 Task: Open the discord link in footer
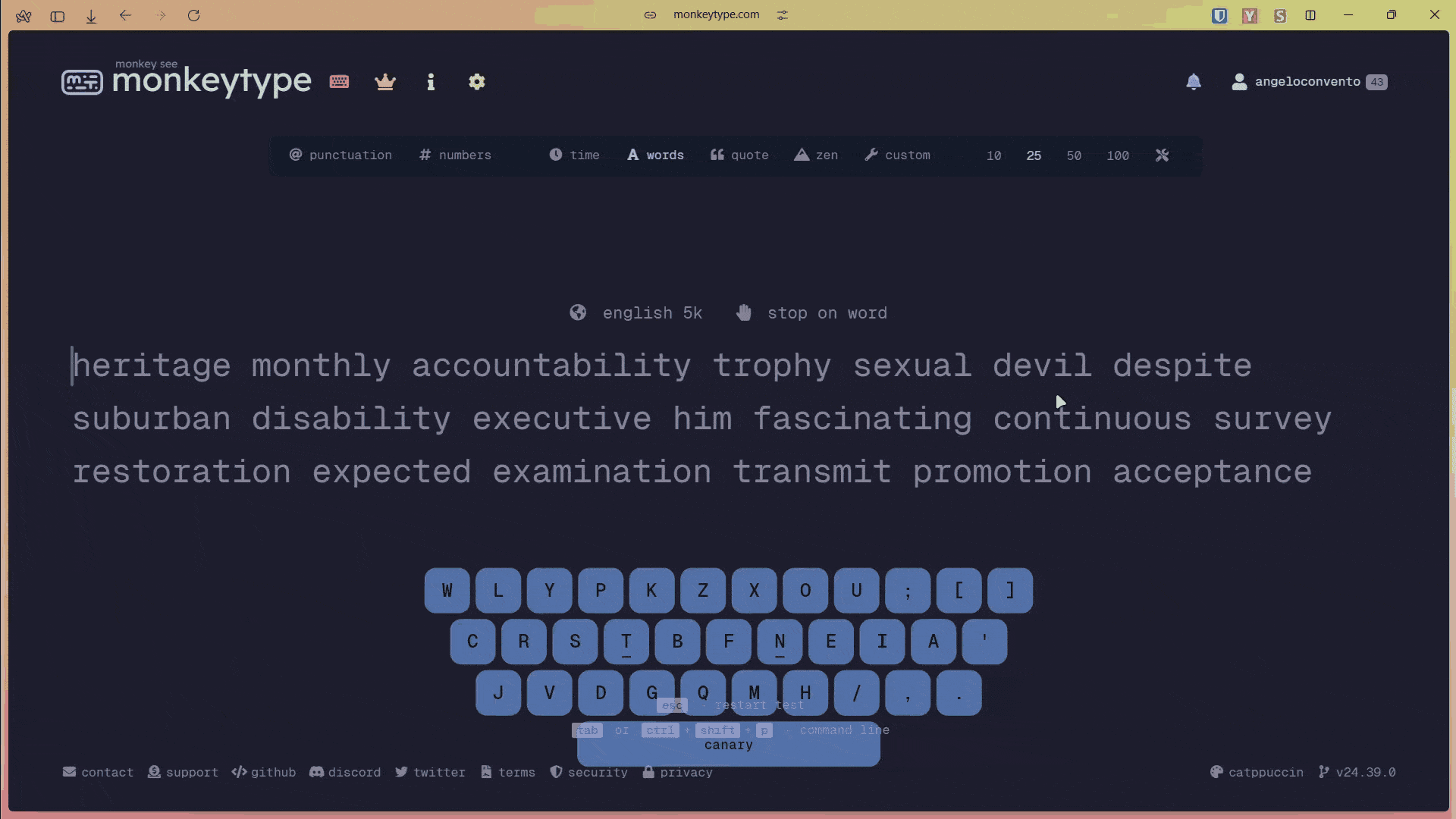345,772
